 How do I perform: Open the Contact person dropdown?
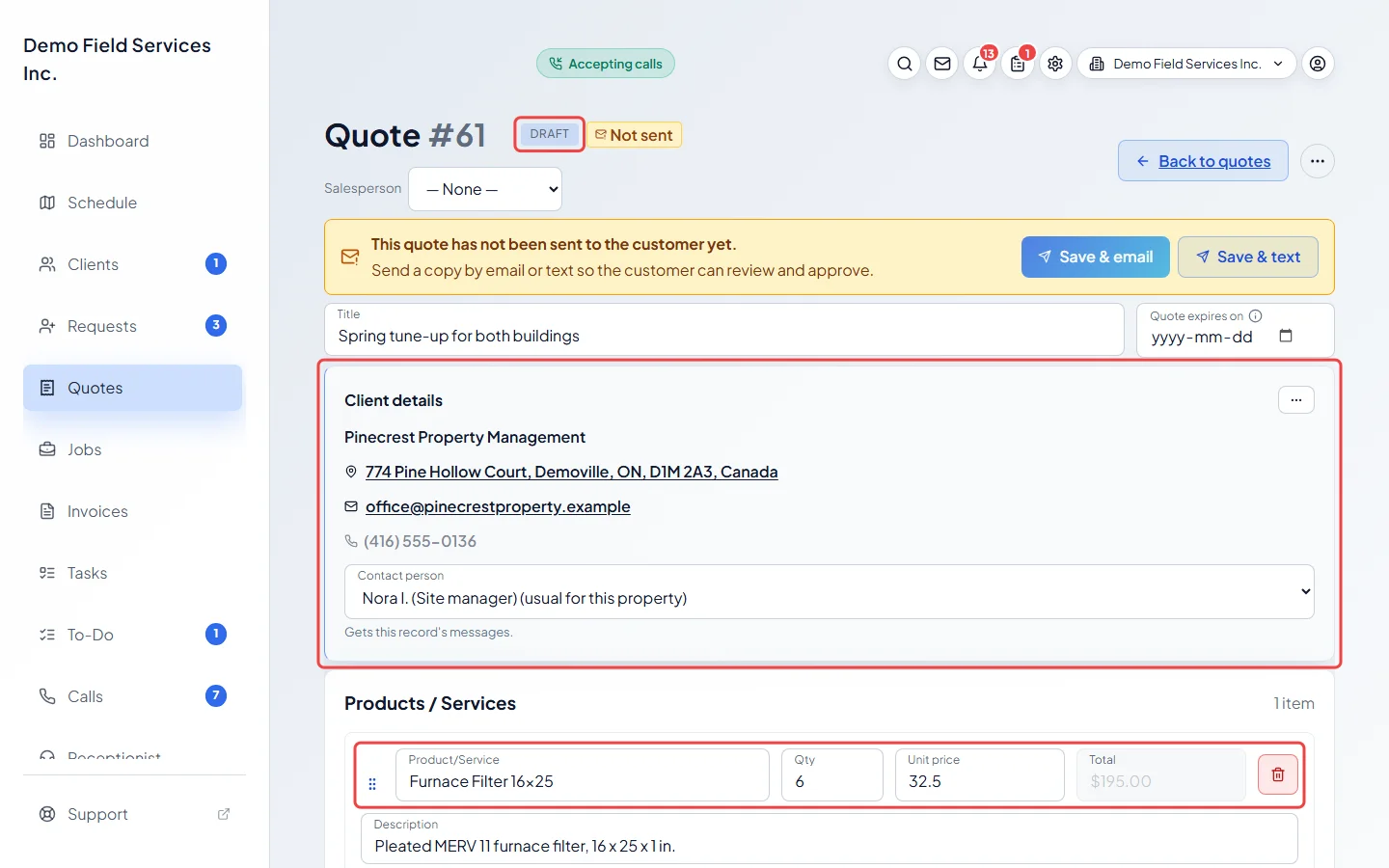click(x=830, y=591)
